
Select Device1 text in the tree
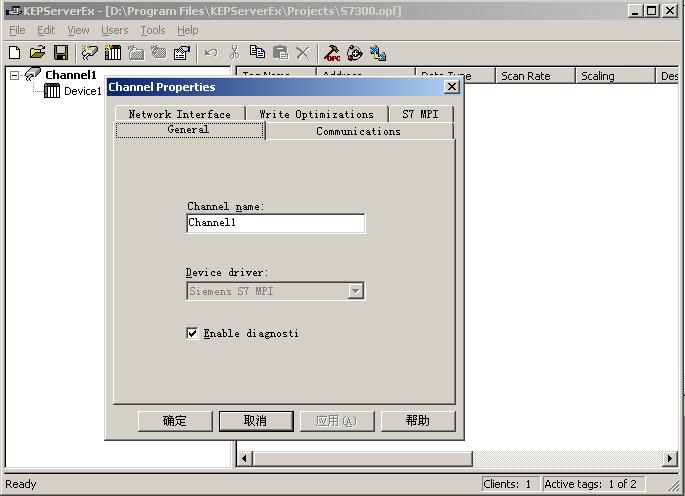pos(83,91)
